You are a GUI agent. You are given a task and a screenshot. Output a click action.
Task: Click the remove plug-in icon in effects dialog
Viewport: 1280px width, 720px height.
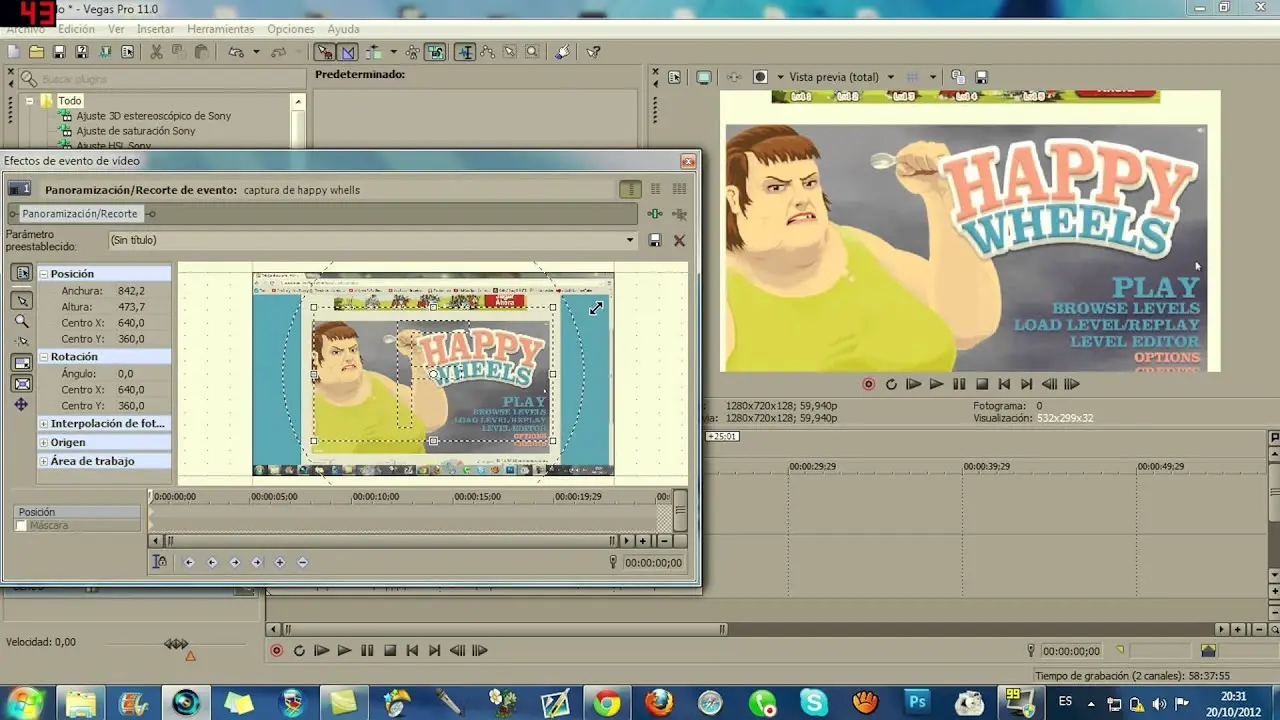tap(679, 214)
